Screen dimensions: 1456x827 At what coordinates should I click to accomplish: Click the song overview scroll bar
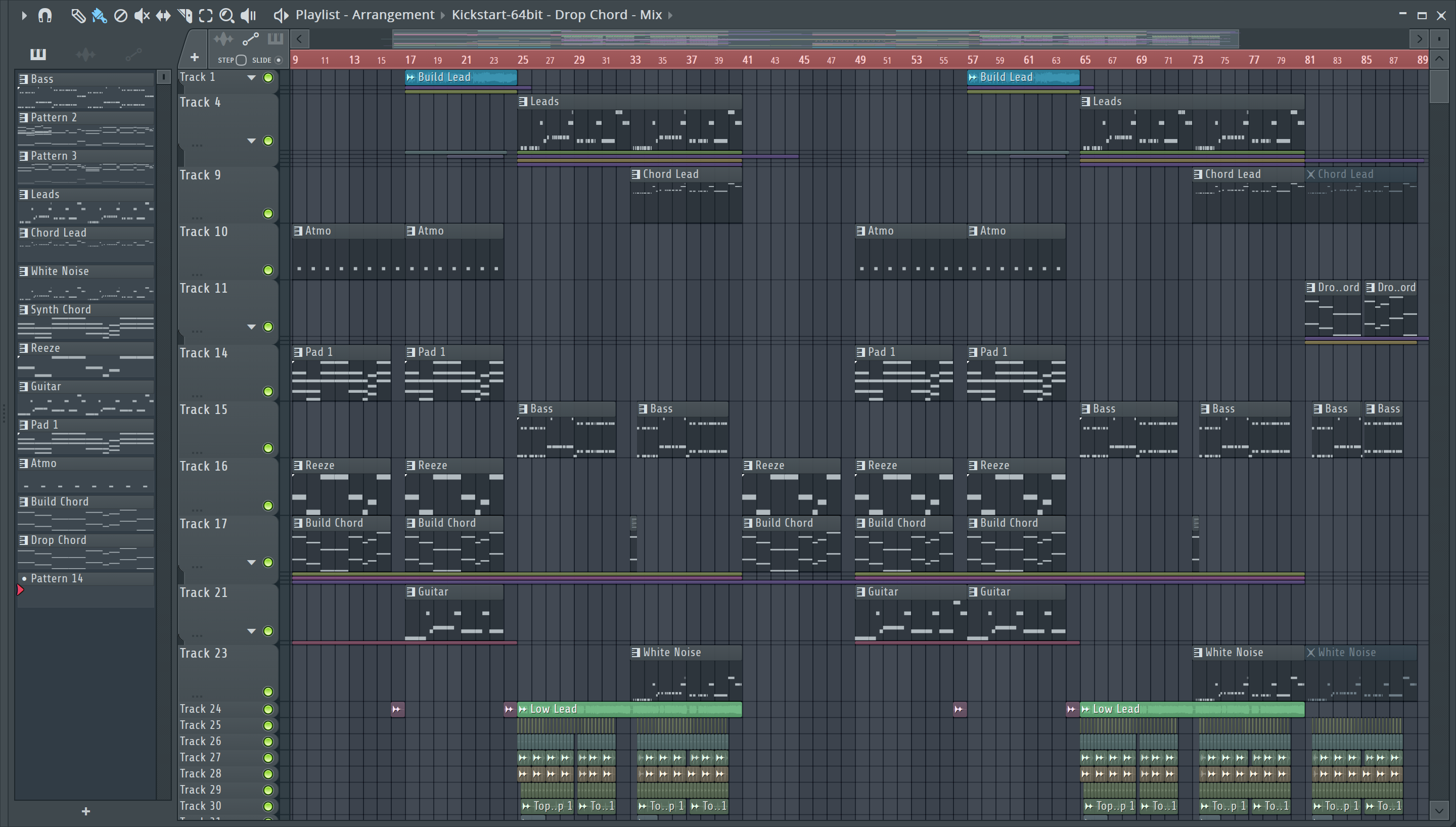[x=815, y=38]
